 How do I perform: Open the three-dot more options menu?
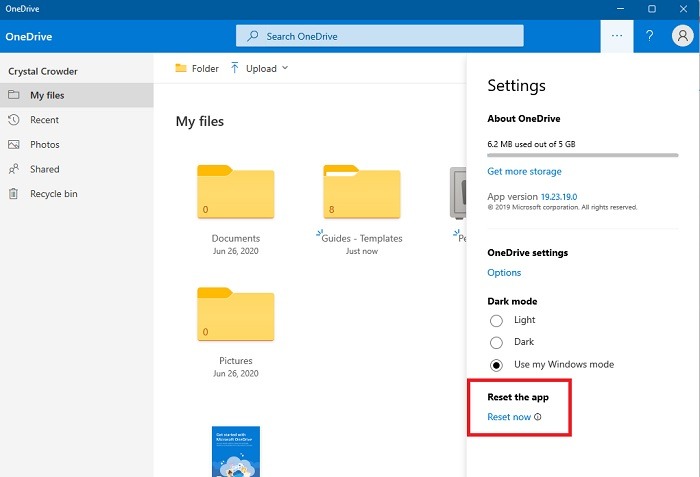pyautogui.click(x=617, y=36)
